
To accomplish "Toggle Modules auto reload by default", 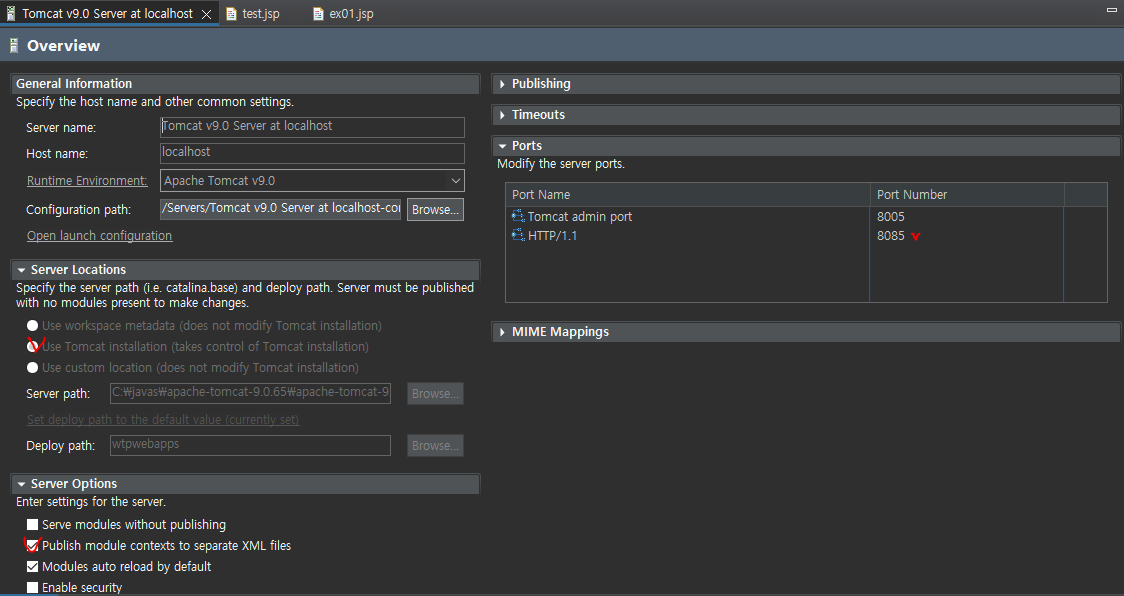I will click(32, 567).
